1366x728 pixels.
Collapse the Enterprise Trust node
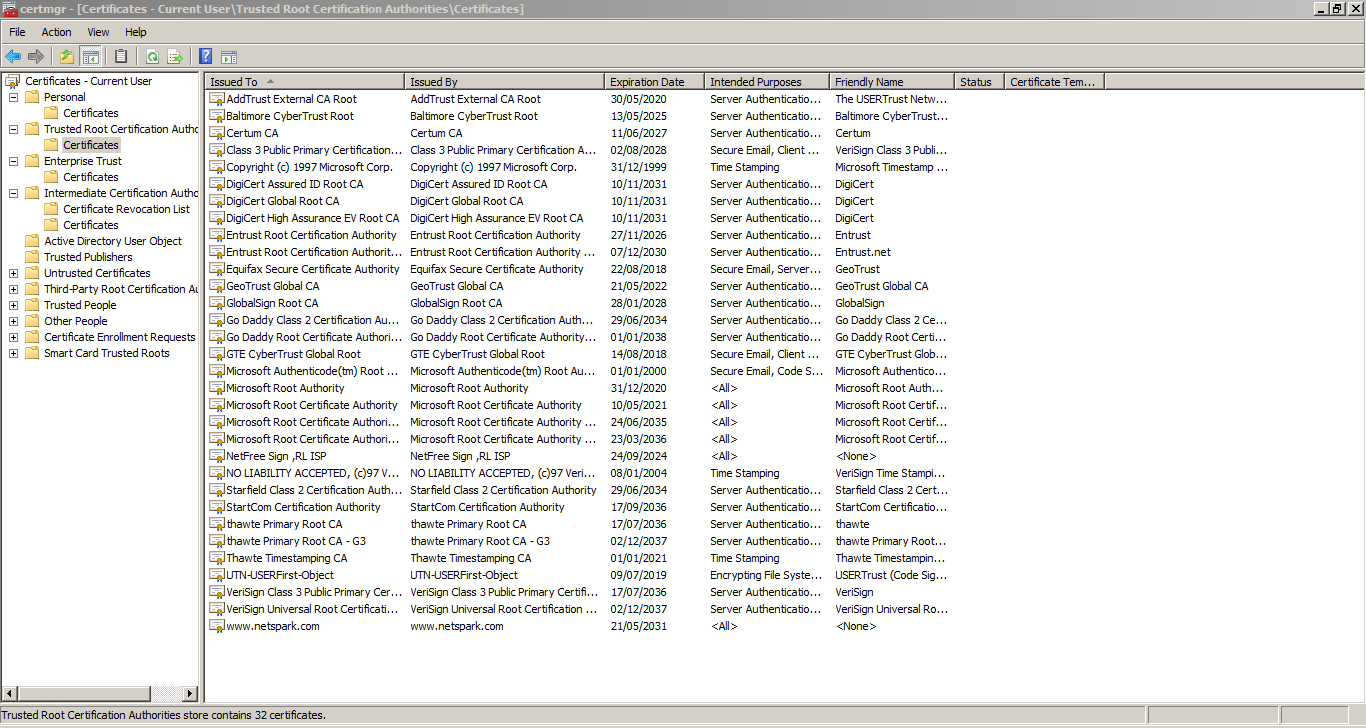pos(13,161)
